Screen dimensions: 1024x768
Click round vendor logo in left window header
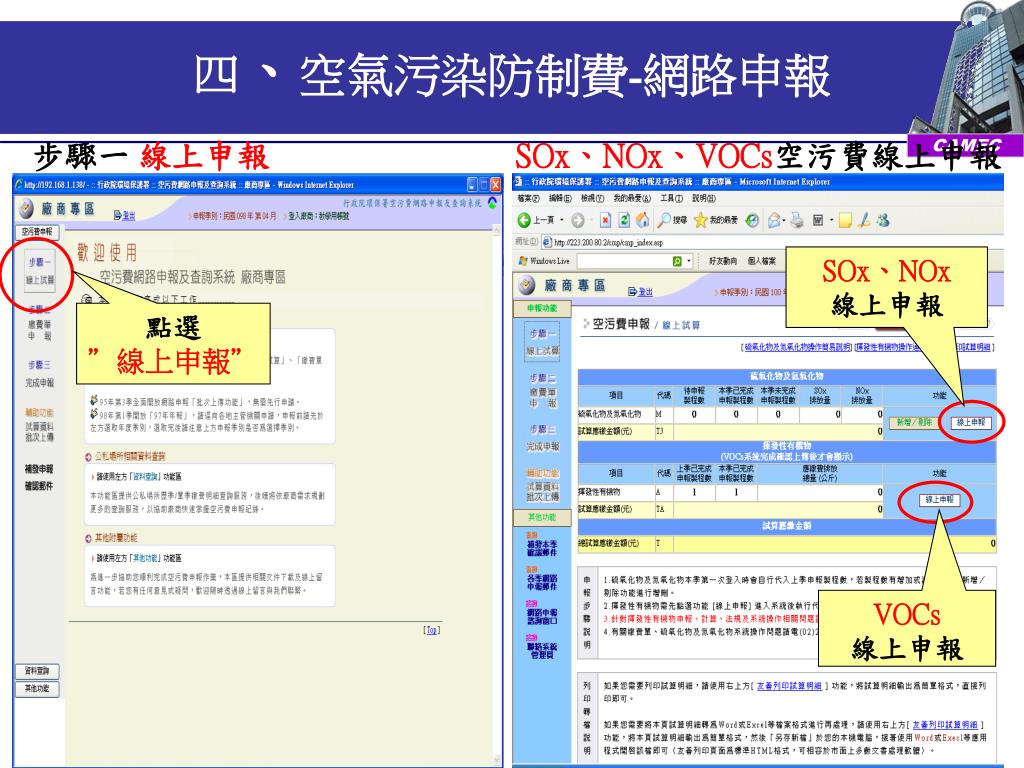[26, 209]
